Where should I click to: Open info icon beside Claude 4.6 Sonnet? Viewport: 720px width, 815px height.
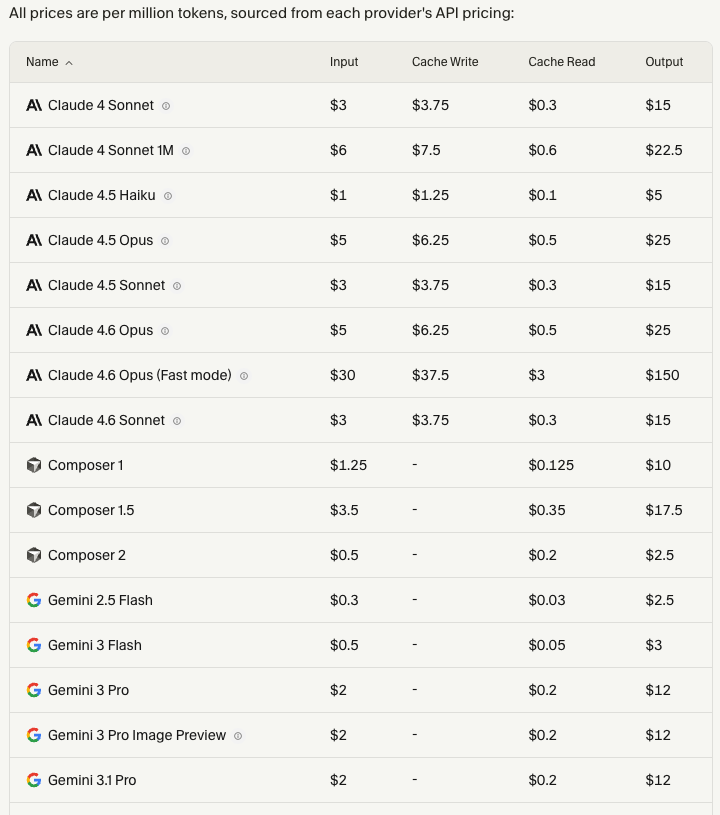(177, 421)
